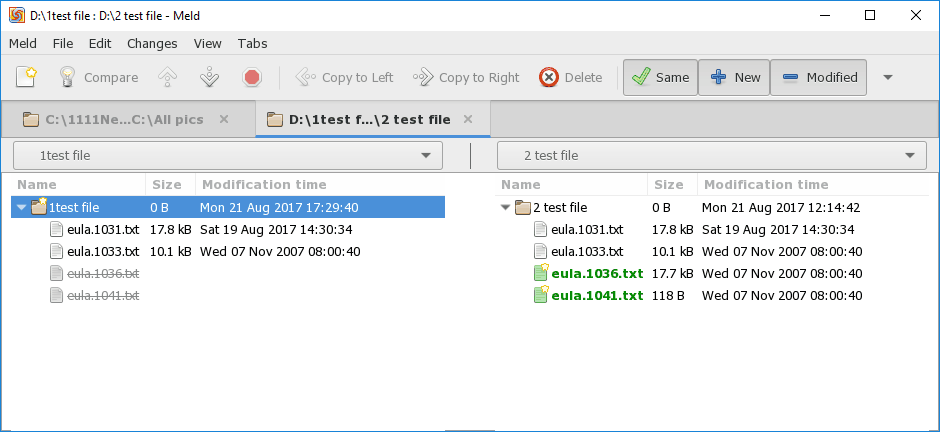Go to next change down arrow
940x432 pixels.
pos(209,77)
